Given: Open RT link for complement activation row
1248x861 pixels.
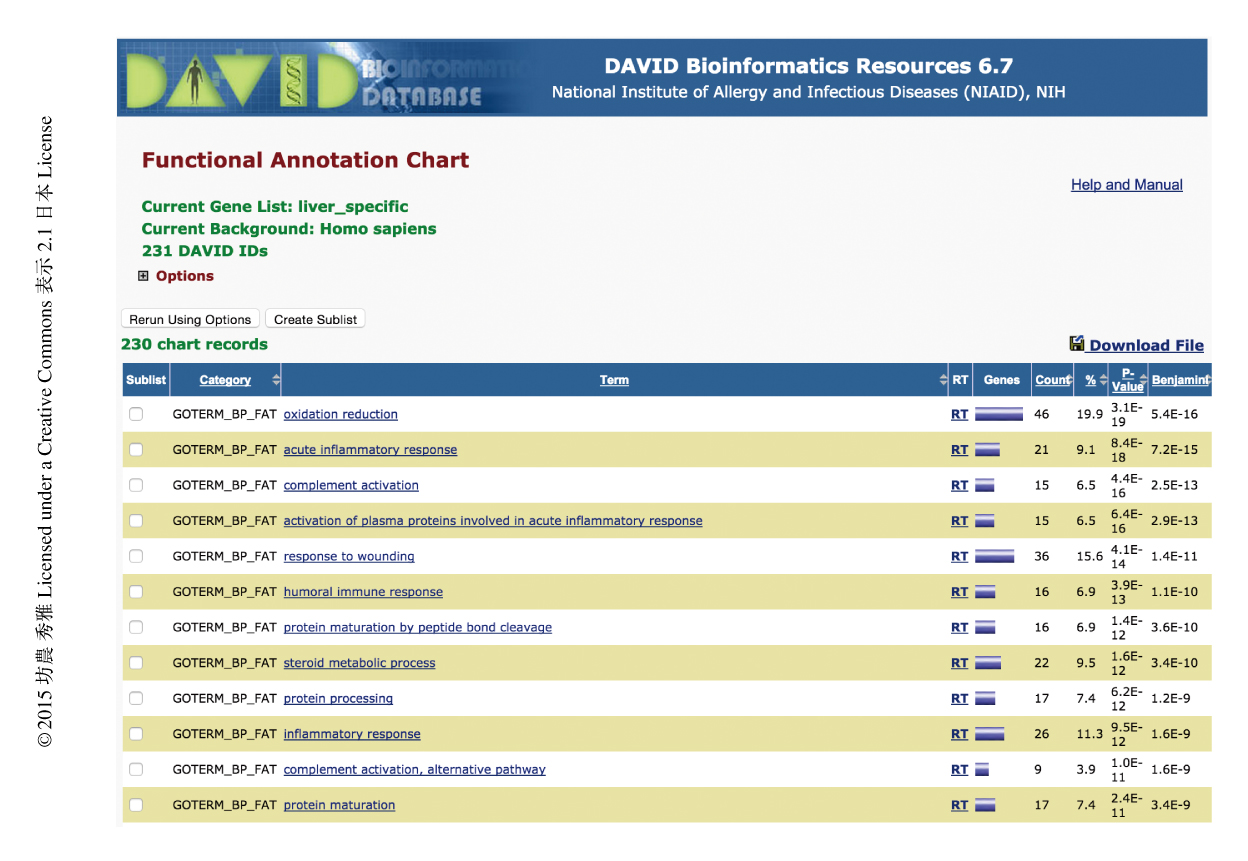Looking at the screenshot, I should pyautogui.click(x=959, y=486).
